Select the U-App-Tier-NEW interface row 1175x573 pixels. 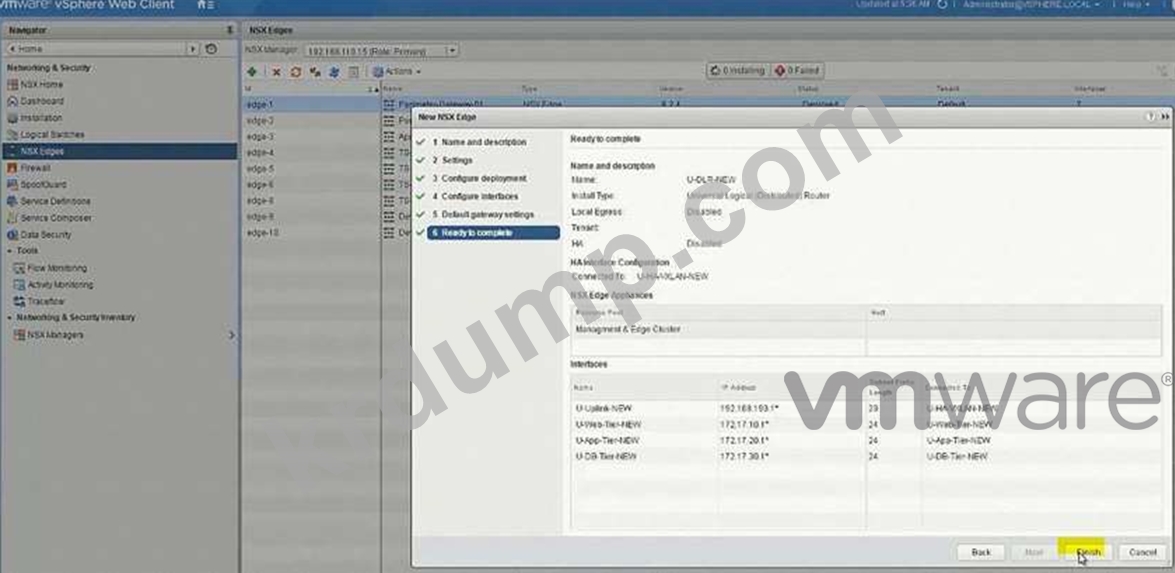(x=865, y=440)
